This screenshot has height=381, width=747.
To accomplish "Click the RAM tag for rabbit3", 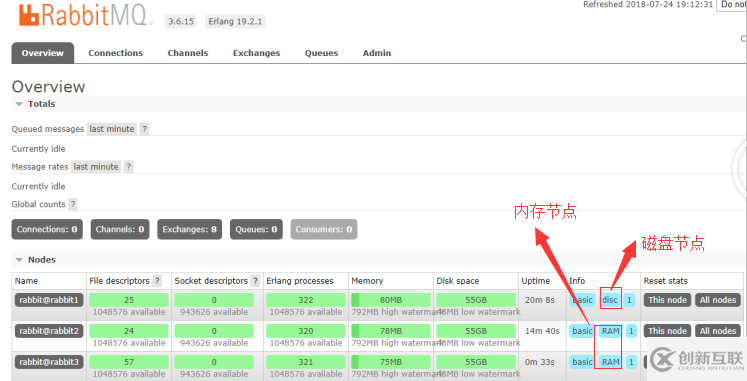I will (610, 362).
